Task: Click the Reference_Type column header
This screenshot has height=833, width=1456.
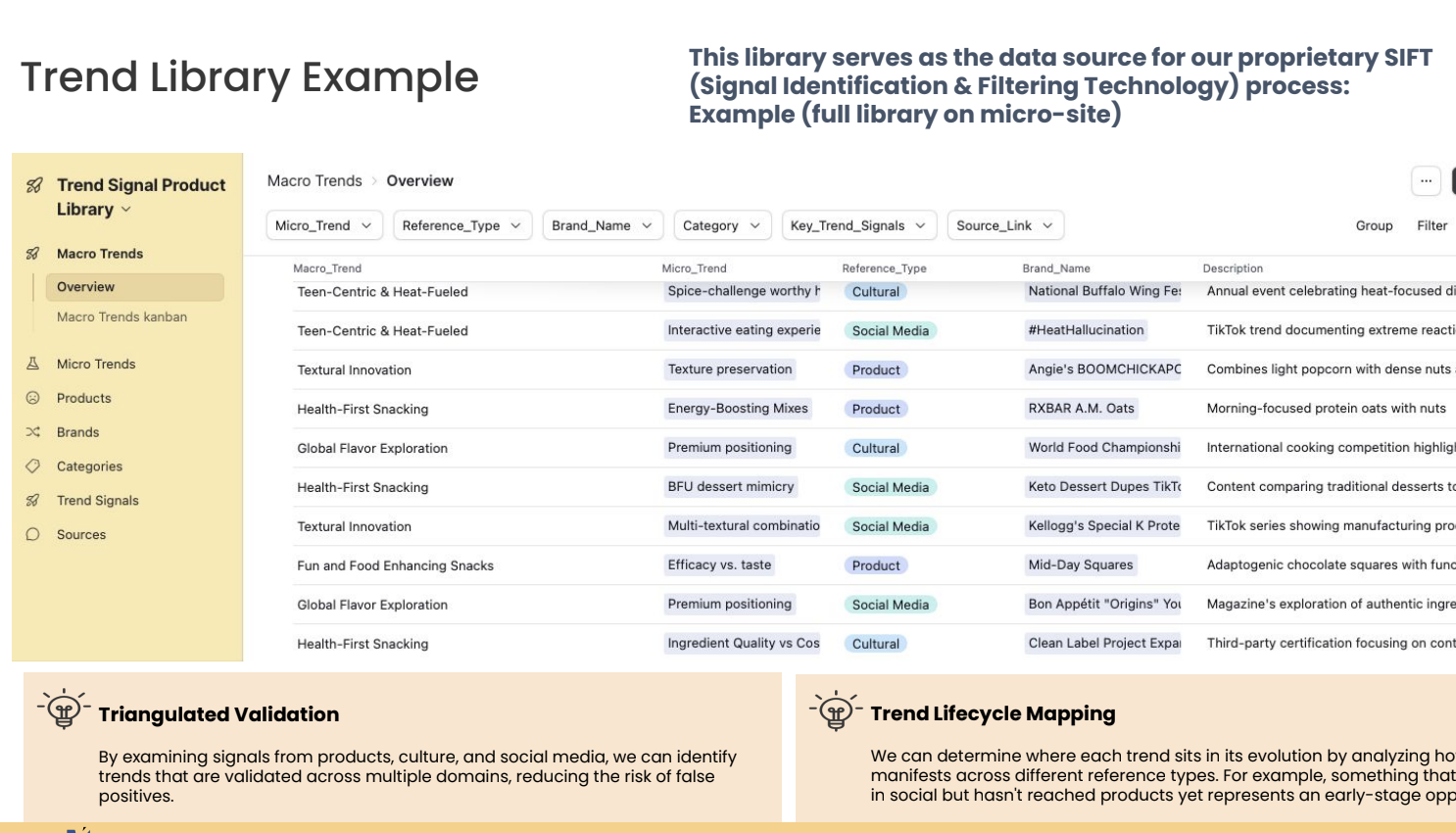Action: [884, 269]
